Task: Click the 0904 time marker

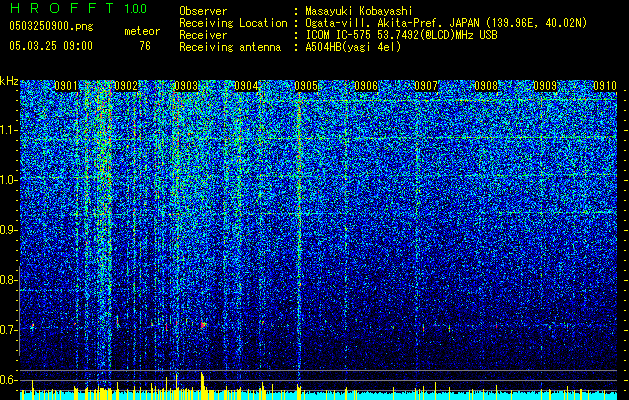Action: pyautogui.click(x=246, y=86)
